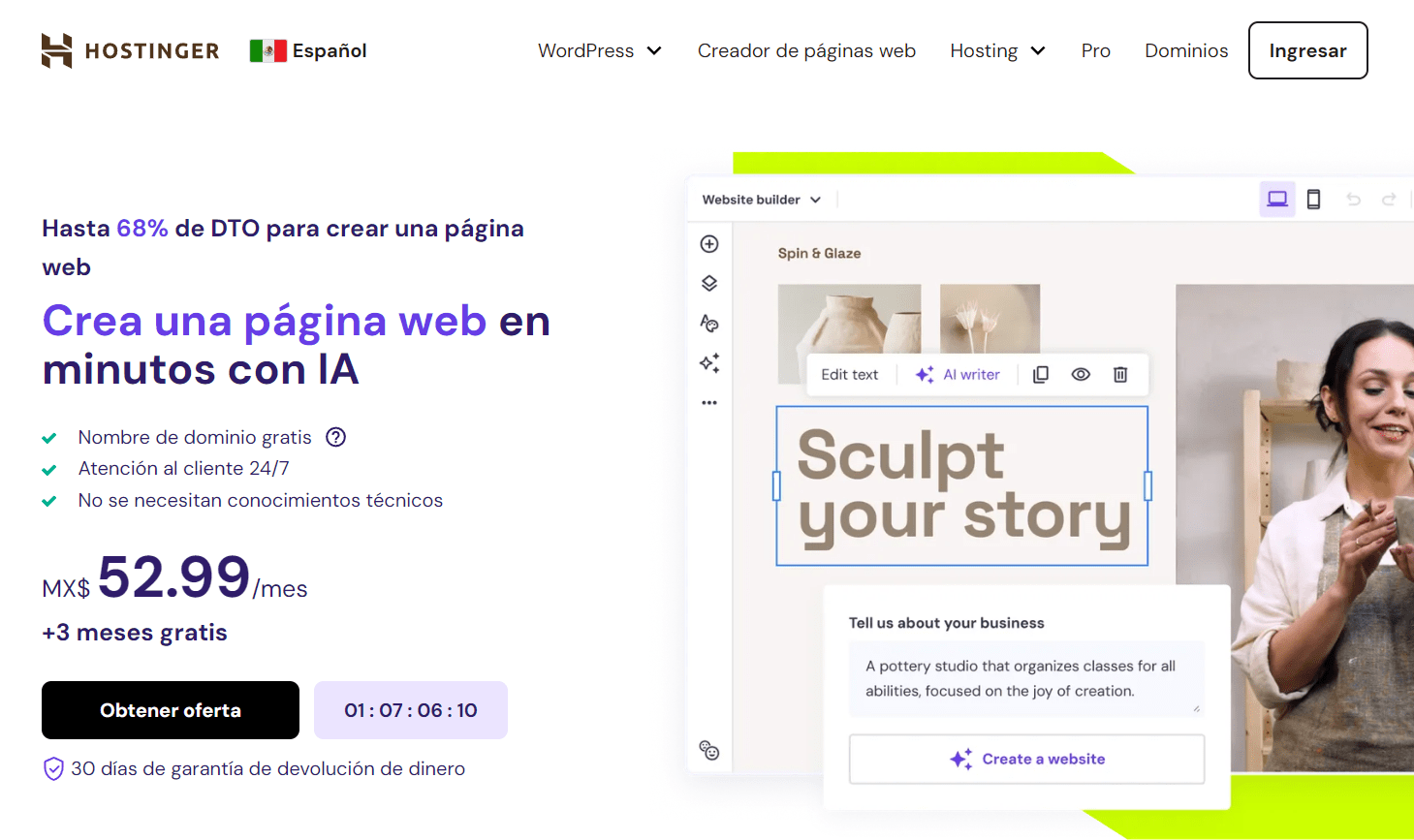Open Creador de páginas web page
Viewport: 1414px width, 840px height.
coord(806,50)
